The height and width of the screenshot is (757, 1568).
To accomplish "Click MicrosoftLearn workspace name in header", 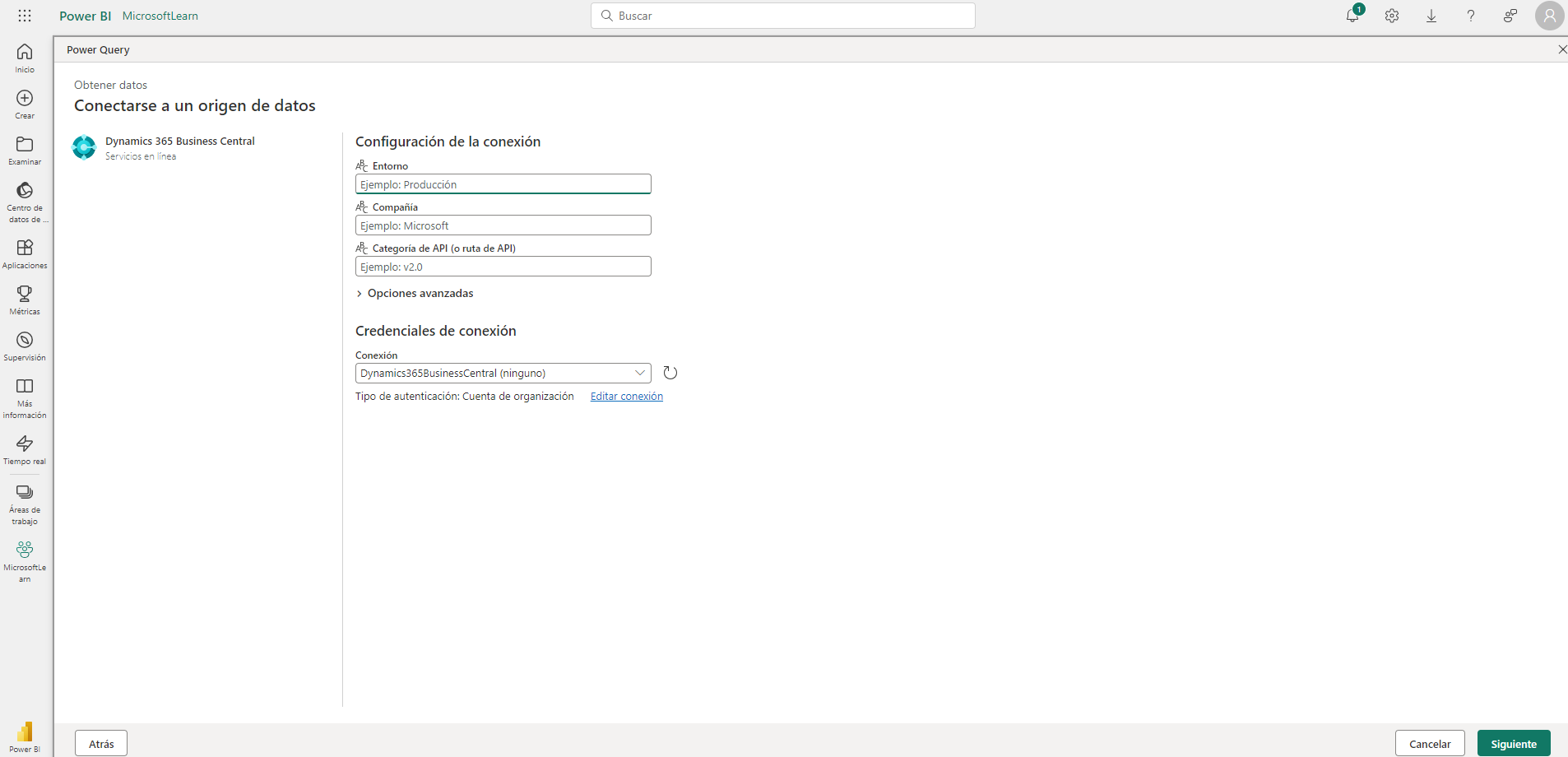I will 160,16.
